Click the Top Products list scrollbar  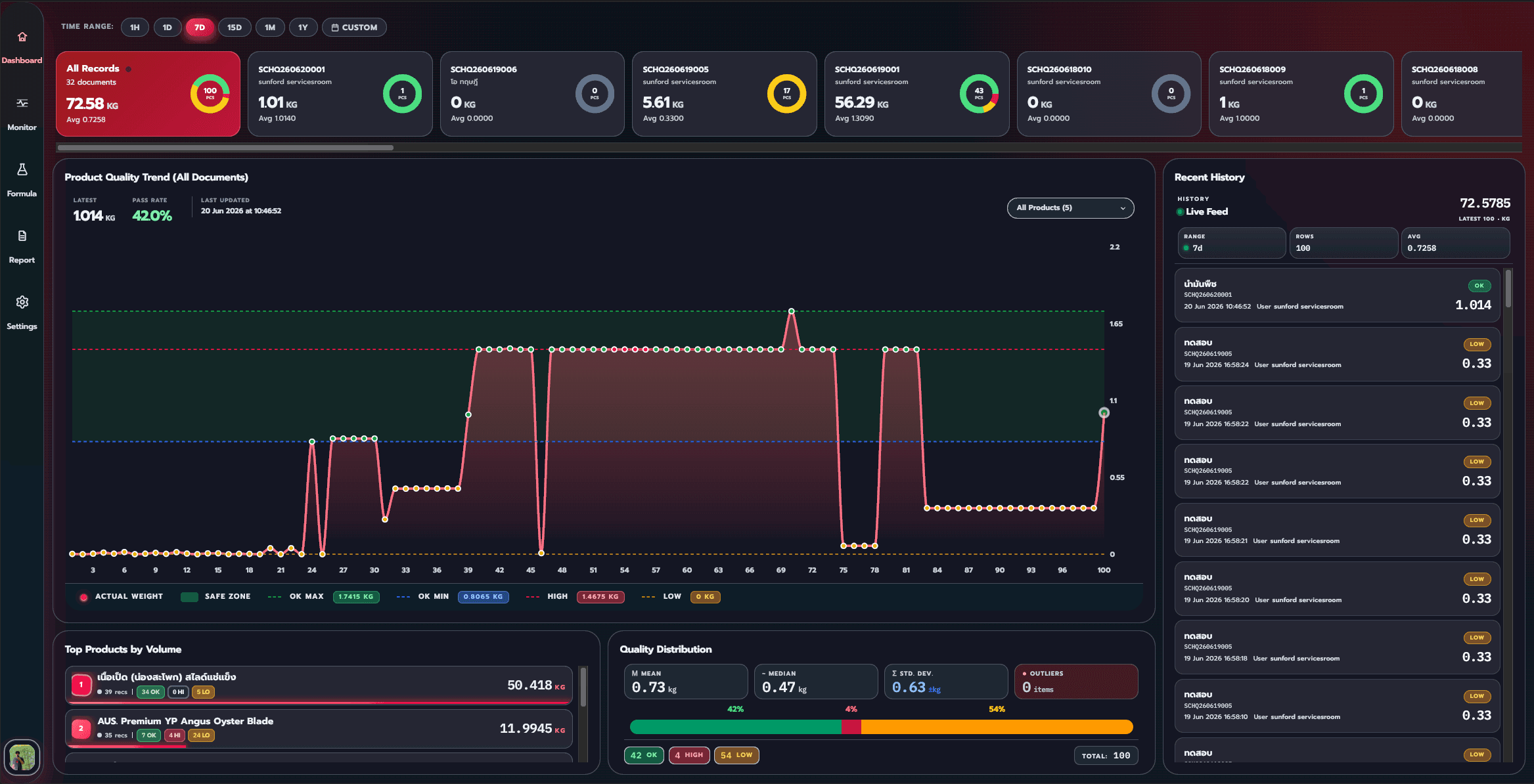(x=583, y=686)
